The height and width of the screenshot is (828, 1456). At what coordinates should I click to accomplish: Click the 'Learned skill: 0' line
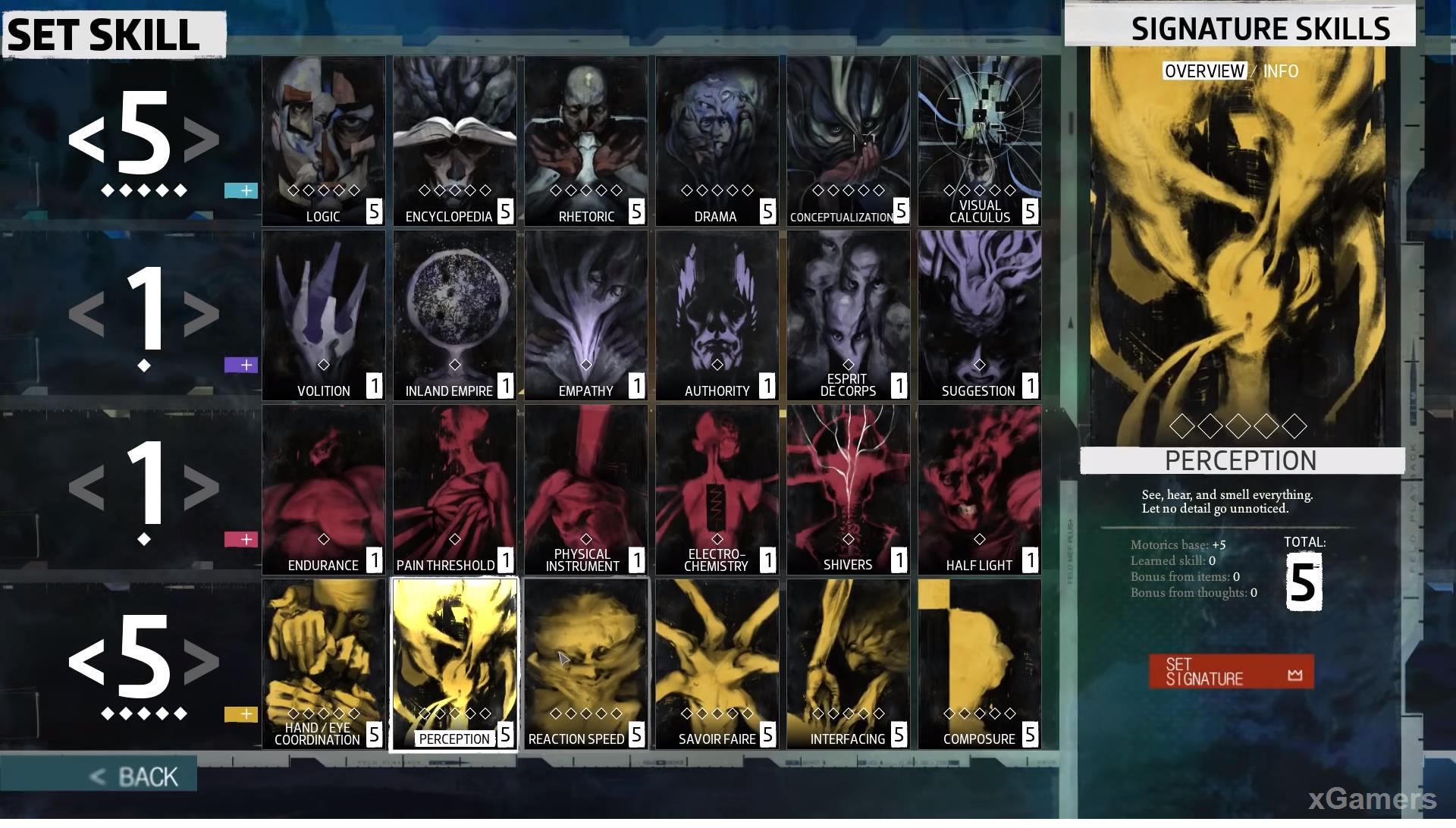coord(1172,560)
